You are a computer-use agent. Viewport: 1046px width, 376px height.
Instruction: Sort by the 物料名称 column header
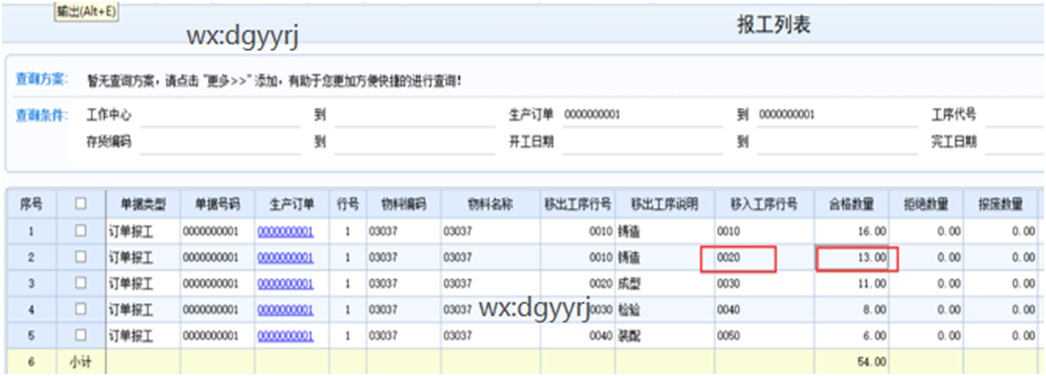tap(490, 205)
